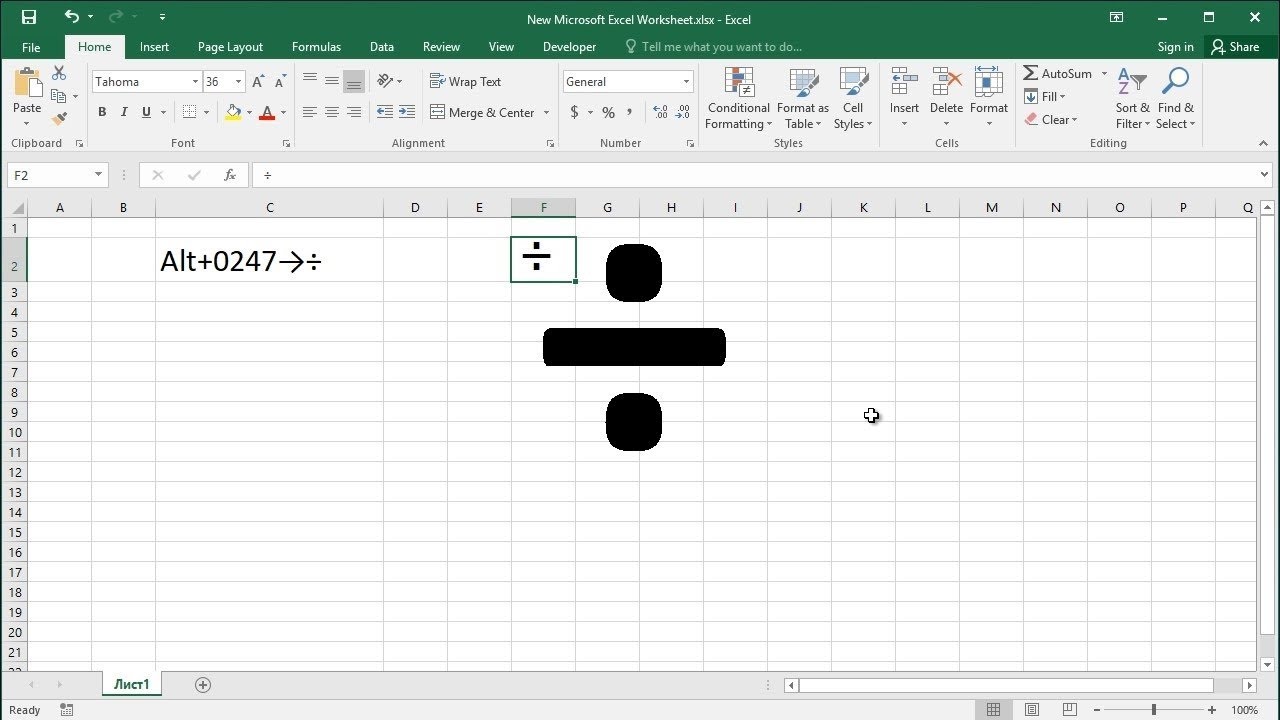Image resolution: width=1280 pixels, height=720 pixels.
Task: Open Insert Function fx dialog
Action: coord(229,175)
